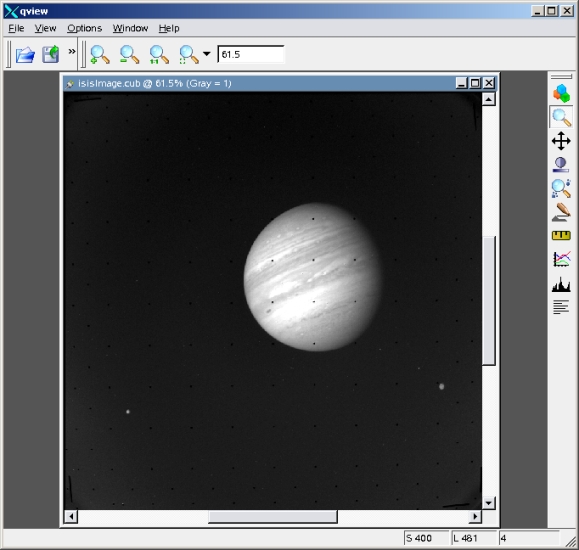Select the Band tool colored cubes icon
579x550 pixels.
(x=561, y=93)
